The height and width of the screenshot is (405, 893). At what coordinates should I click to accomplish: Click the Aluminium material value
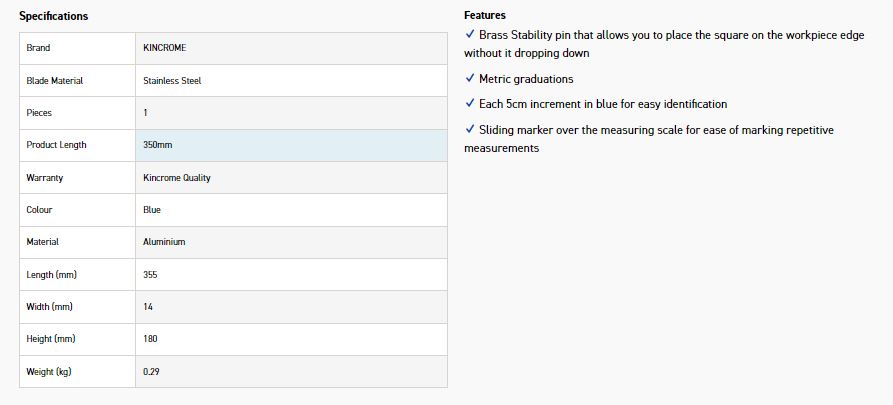click(164, 242)
